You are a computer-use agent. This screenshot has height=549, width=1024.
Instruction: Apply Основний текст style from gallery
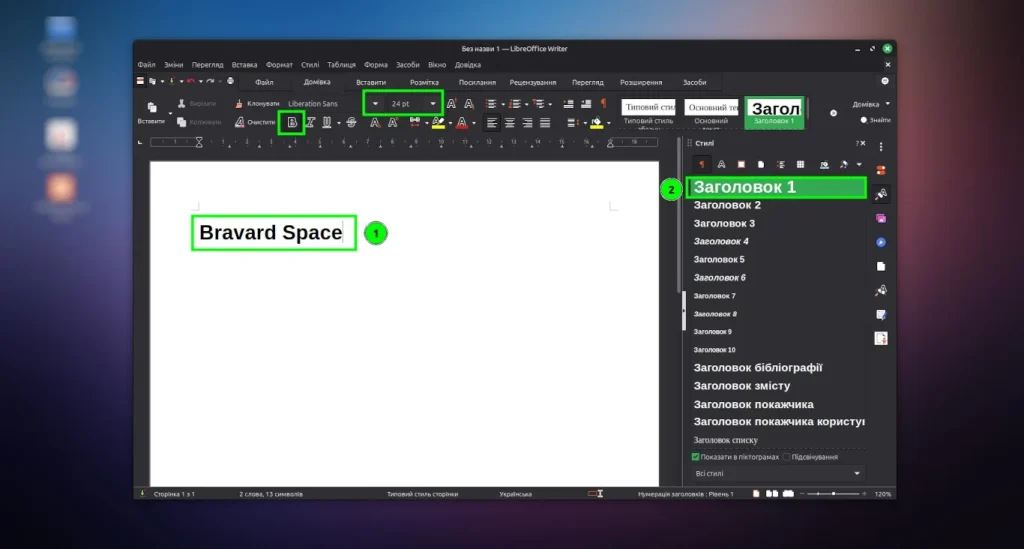tap(711, 113)
